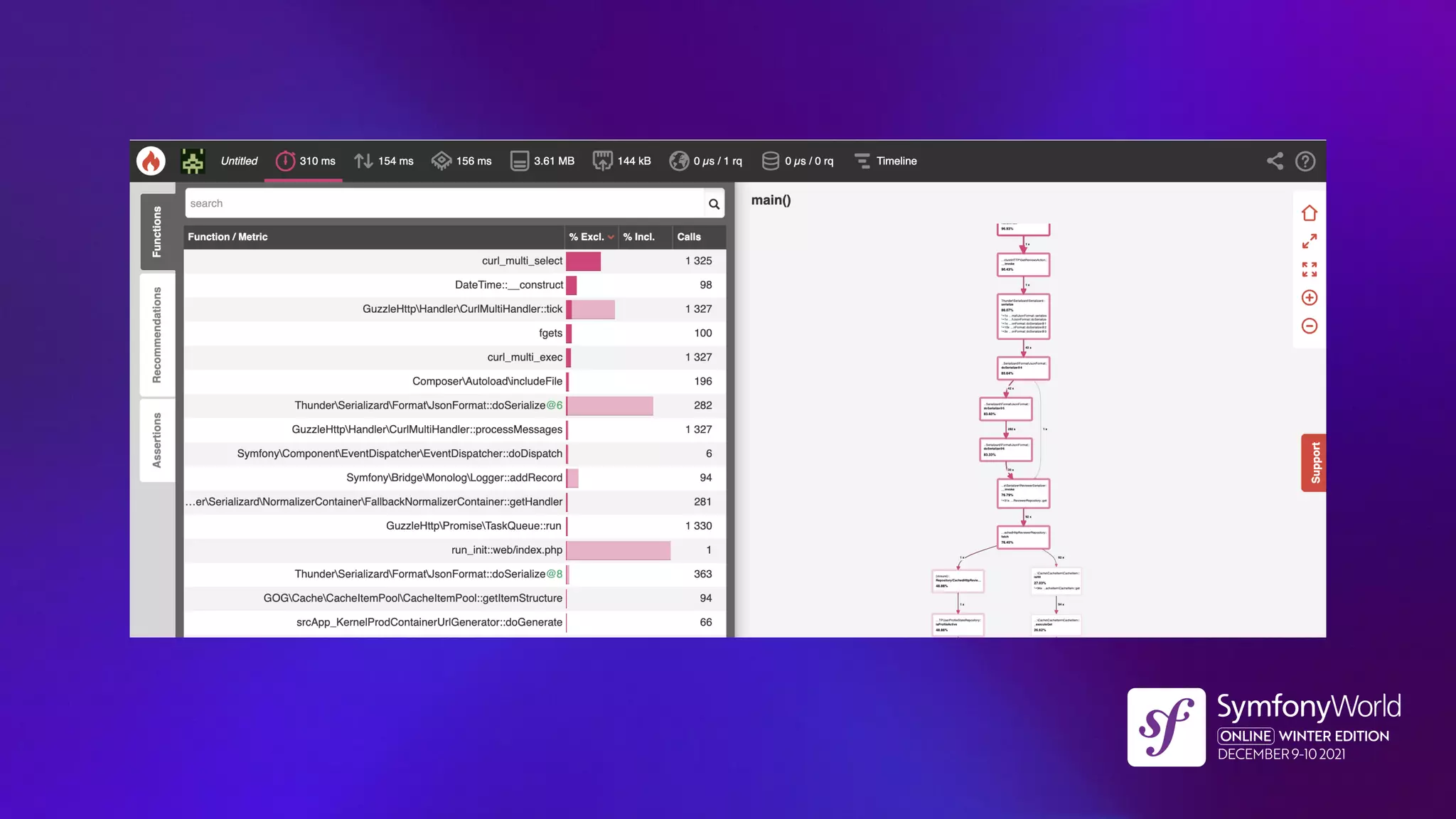Click the home icon in graph panel

click(x=1309, y=213)
